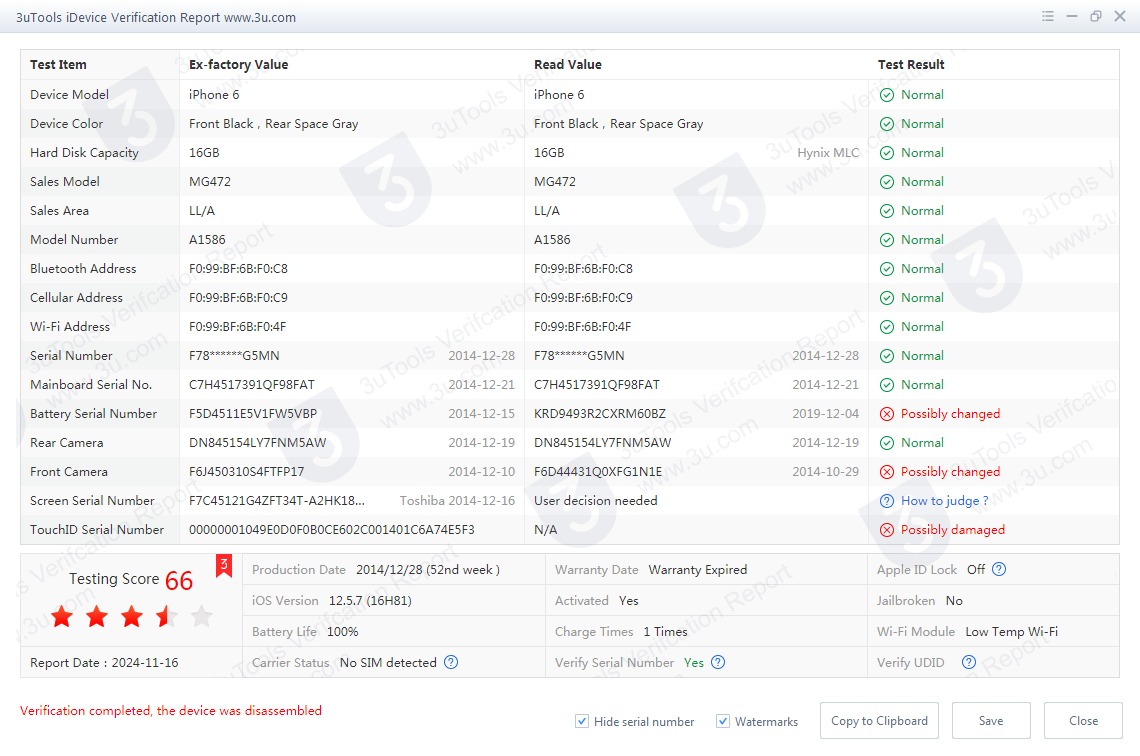Click the first red rating star
The width and height of the screenshot is (1140, 756).
(63, 616)
